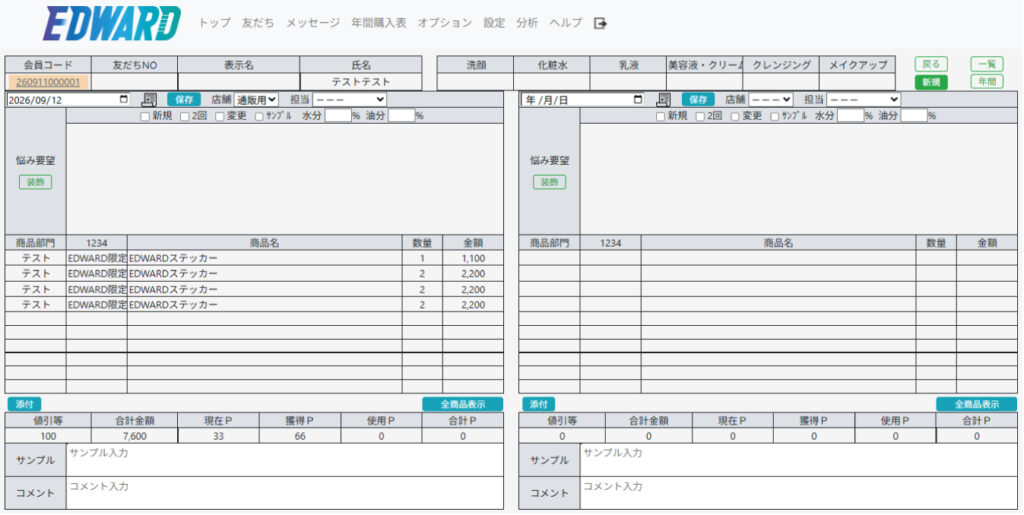Viewport: 1024px width, 515px height.
Task: Open the ヘルプ menu item
Action: point(566,23)
